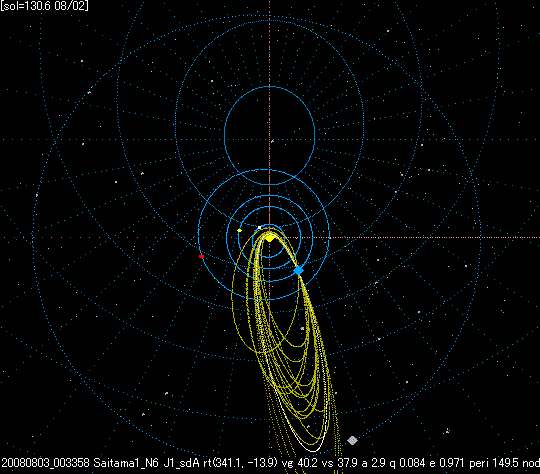Click the gray diamond marker near bottom
This screenshot has width=540, height=474.
click(352, 440)
